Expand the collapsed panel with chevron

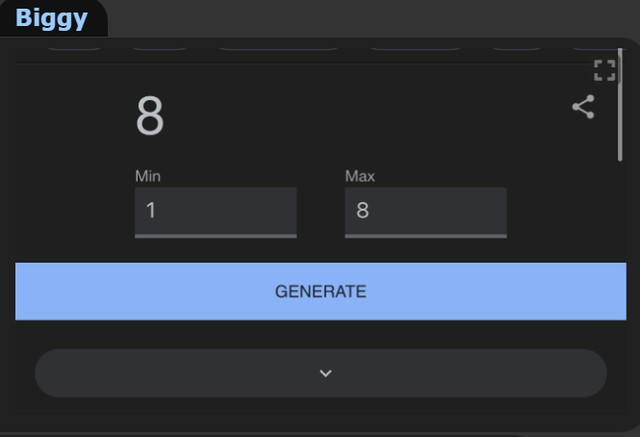[320, 373]
